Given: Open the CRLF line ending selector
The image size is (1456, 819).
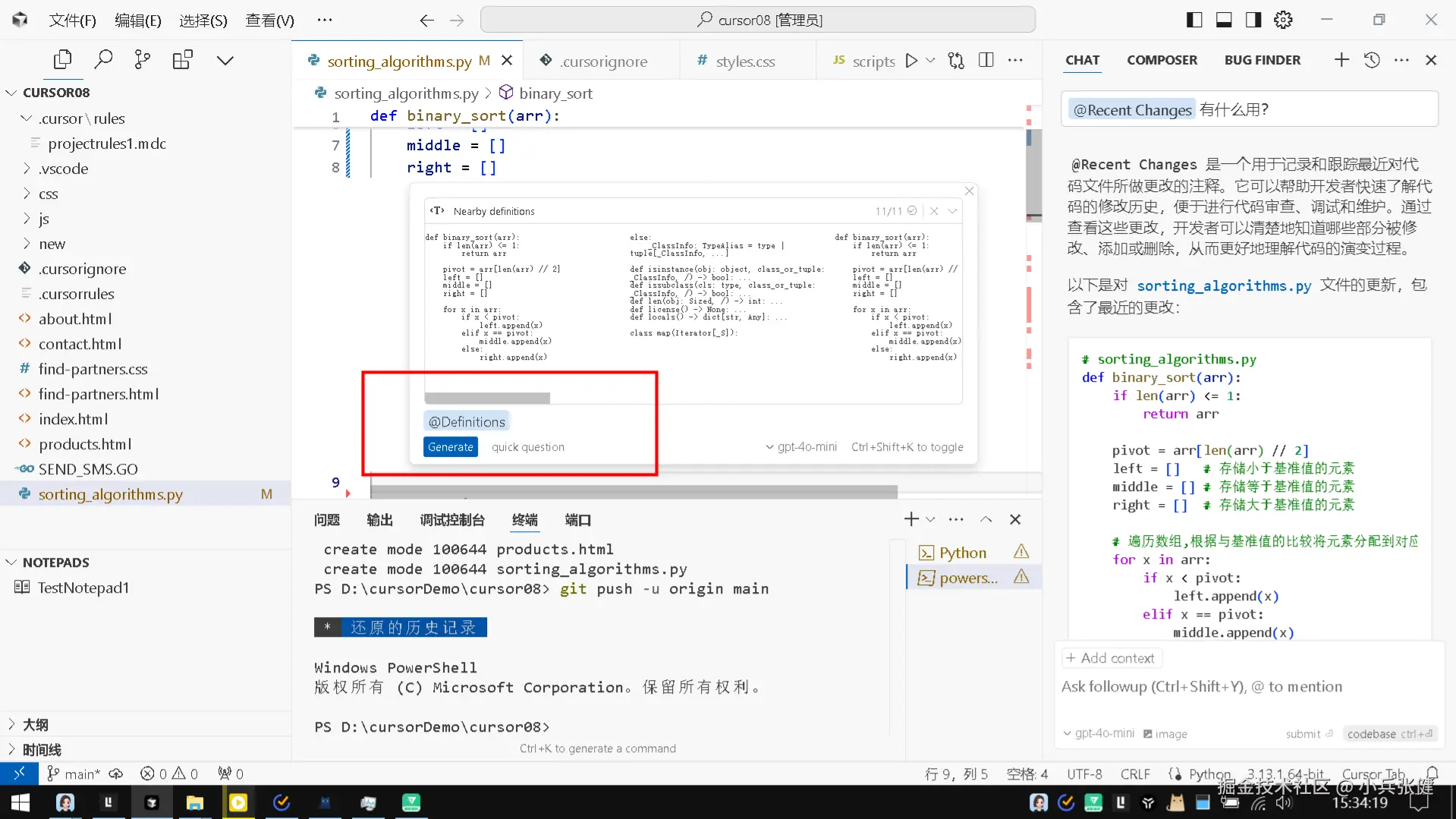Looking at the screenshot, I should (1135, 773).
